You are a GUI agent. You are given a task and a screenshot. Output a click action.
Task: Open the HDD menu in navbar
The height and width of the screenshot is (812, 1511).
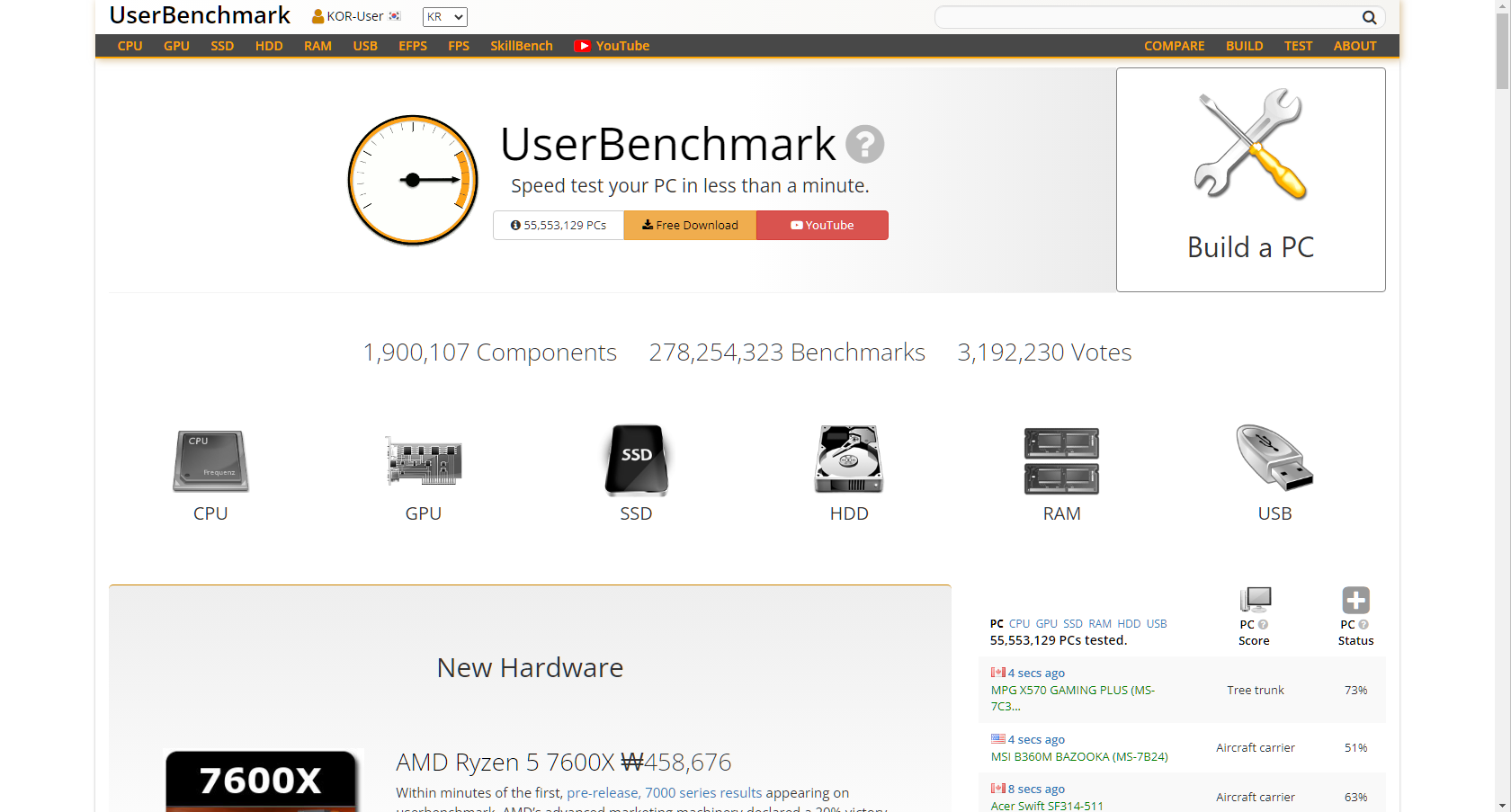(x=269, y=46)
